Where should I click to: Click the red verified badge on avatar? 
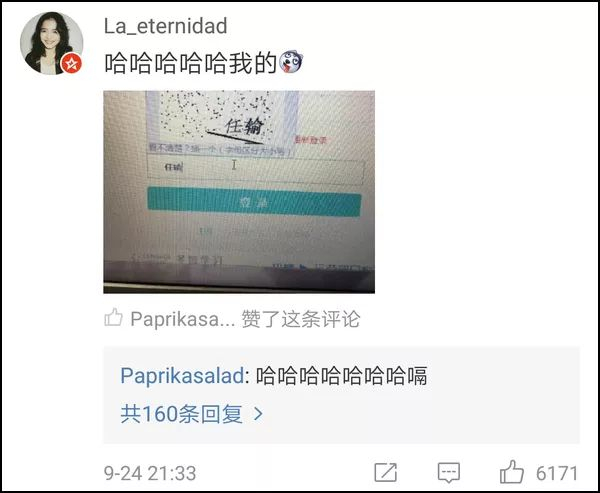point(72,63)
